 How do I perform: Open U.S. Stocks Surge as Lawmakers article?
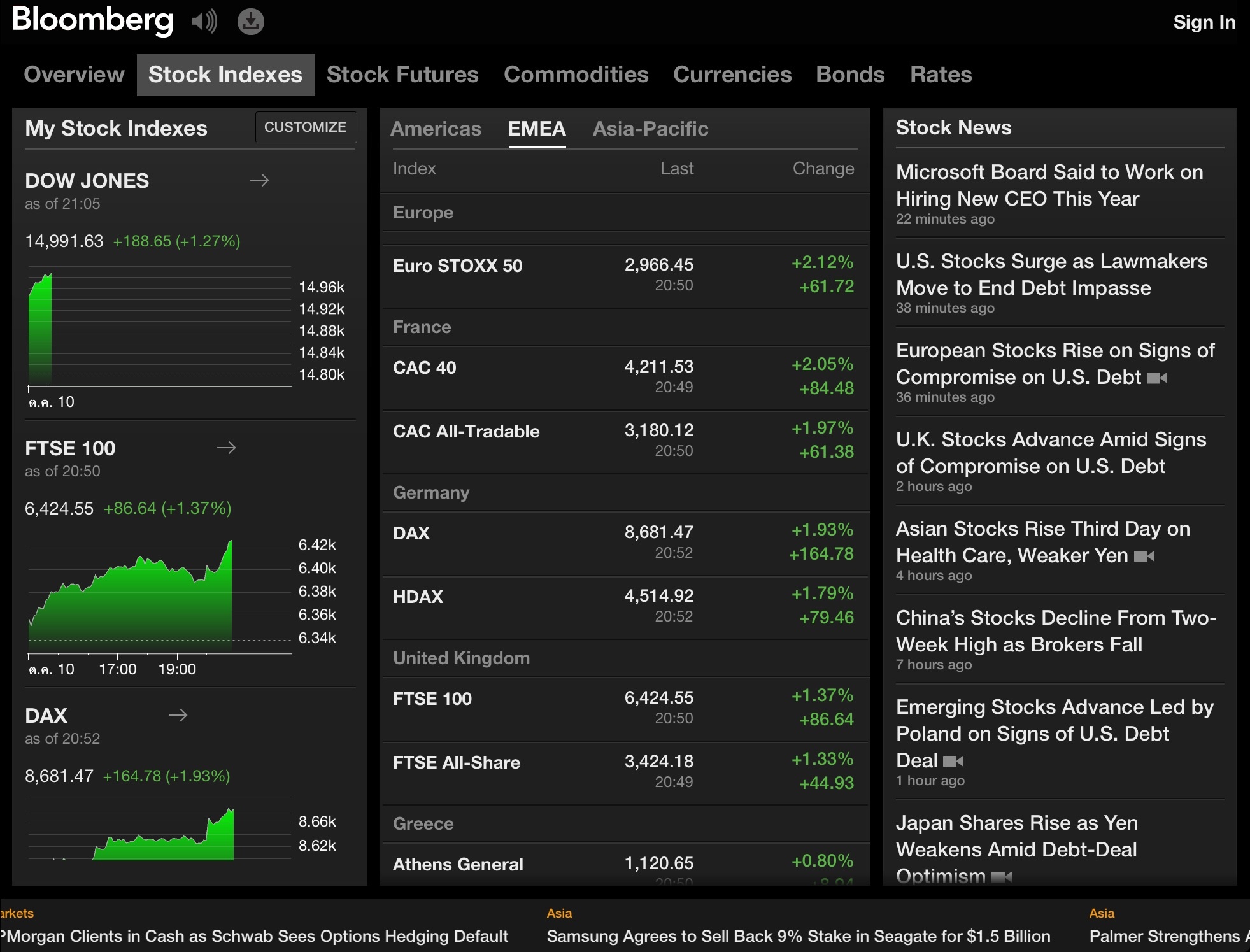[1060, 282]
